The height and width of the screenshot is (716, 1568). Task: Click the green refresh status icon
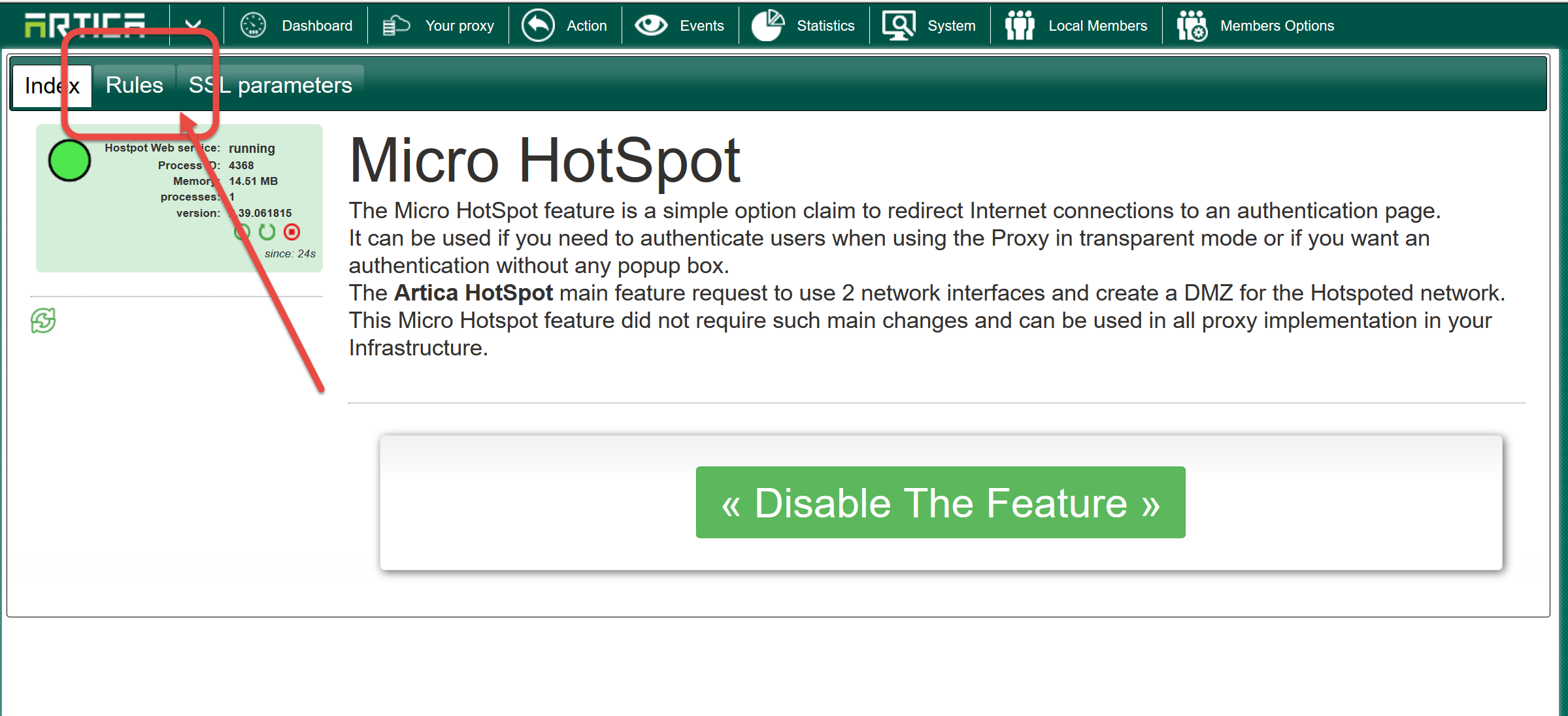(x=43, y=320)
